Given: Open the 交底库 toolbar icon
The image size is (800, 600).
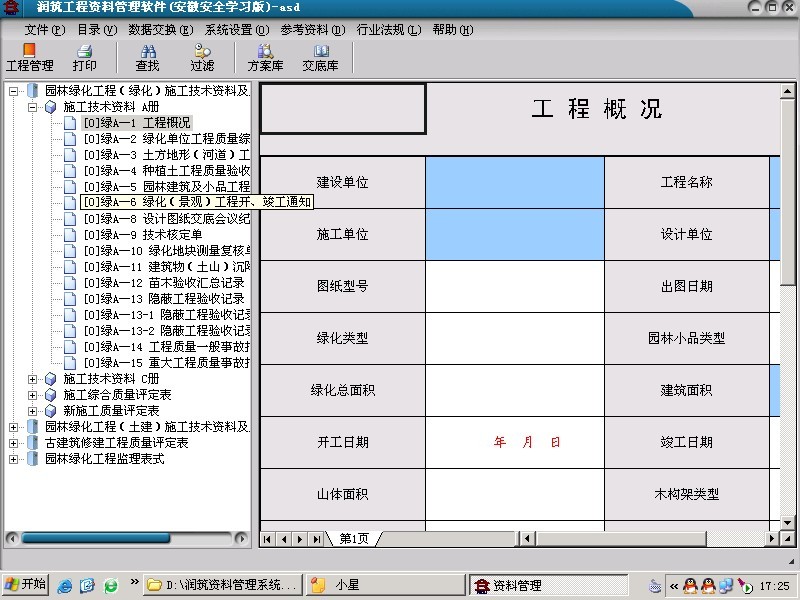Looking at the screenshot, I should coord(321,58).
